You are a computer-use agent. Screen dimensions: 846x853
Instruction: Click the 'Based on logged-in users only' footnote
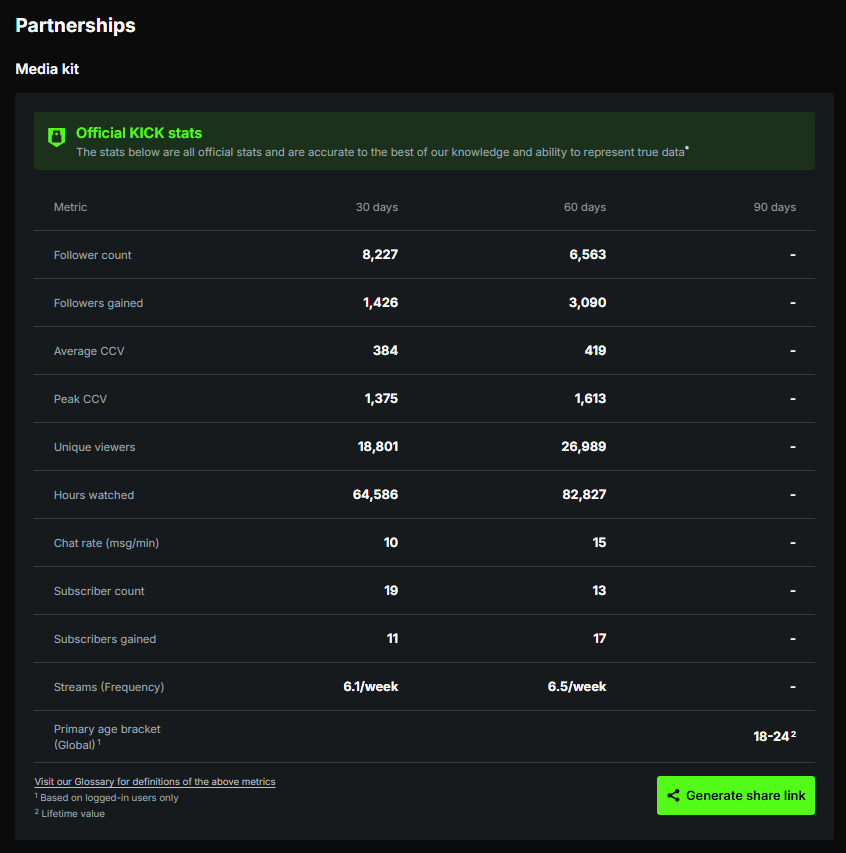(x=107, y=798)
